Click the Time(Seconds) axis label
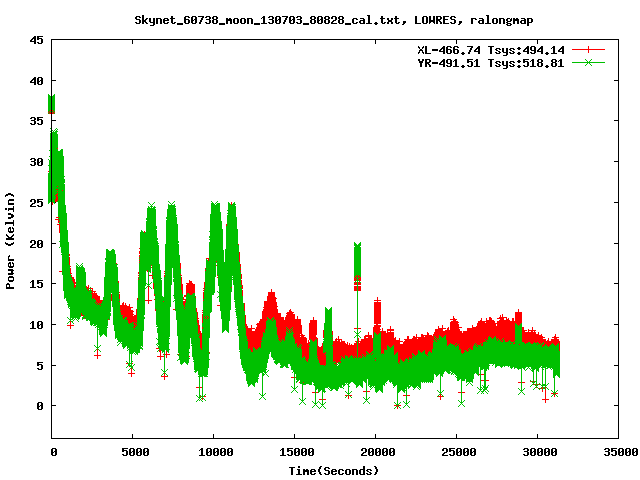 (334, 471)
